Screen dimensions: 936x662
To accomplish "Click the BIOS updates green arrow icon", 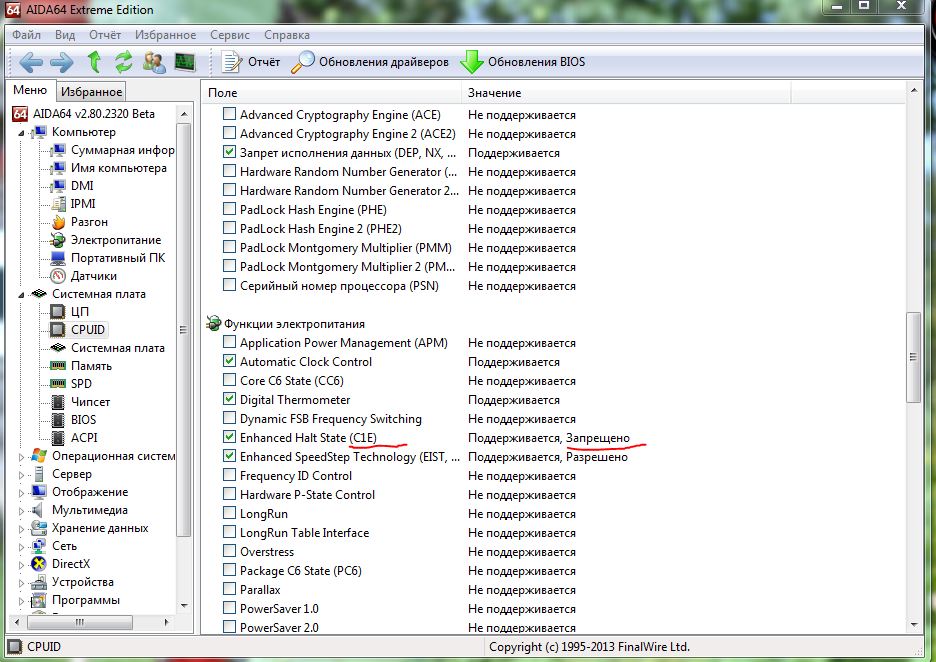I will 471,62.
